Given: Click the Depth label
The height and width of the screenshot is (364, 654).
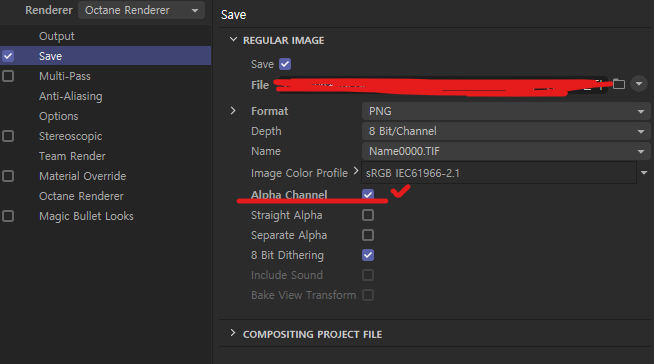Looking at the screenshot, I should tap(266, 131).
